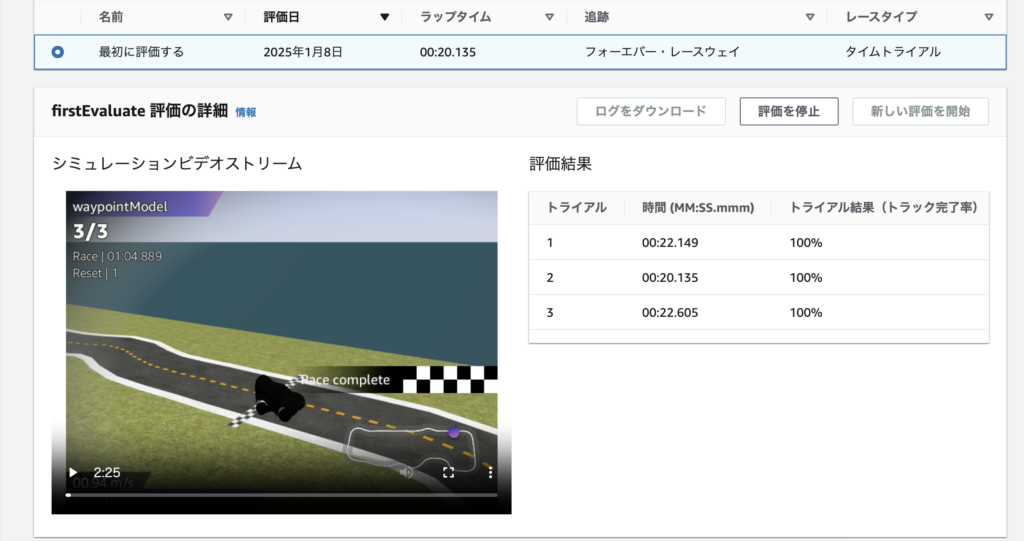The image size is (1024, 541).
Task: Click ログをダウンロード button
Action: (x=650, y=111)
